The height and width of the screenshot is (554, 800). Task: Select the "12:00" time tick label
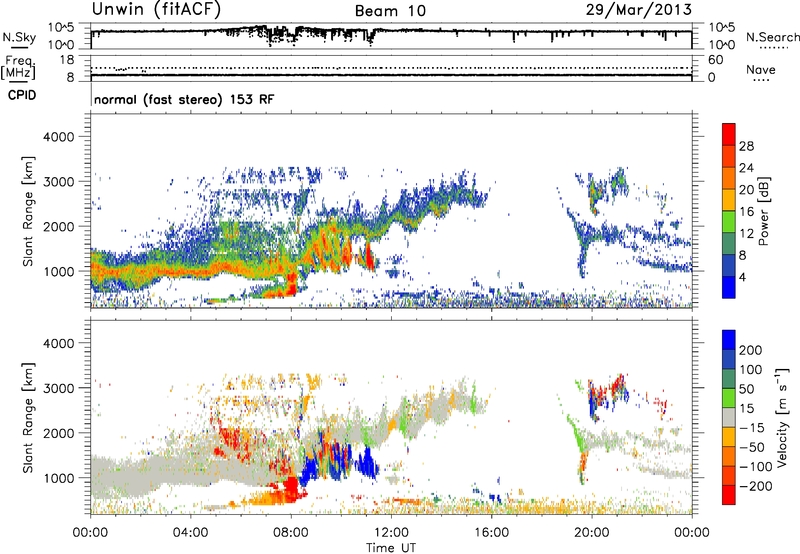(391, 533)
